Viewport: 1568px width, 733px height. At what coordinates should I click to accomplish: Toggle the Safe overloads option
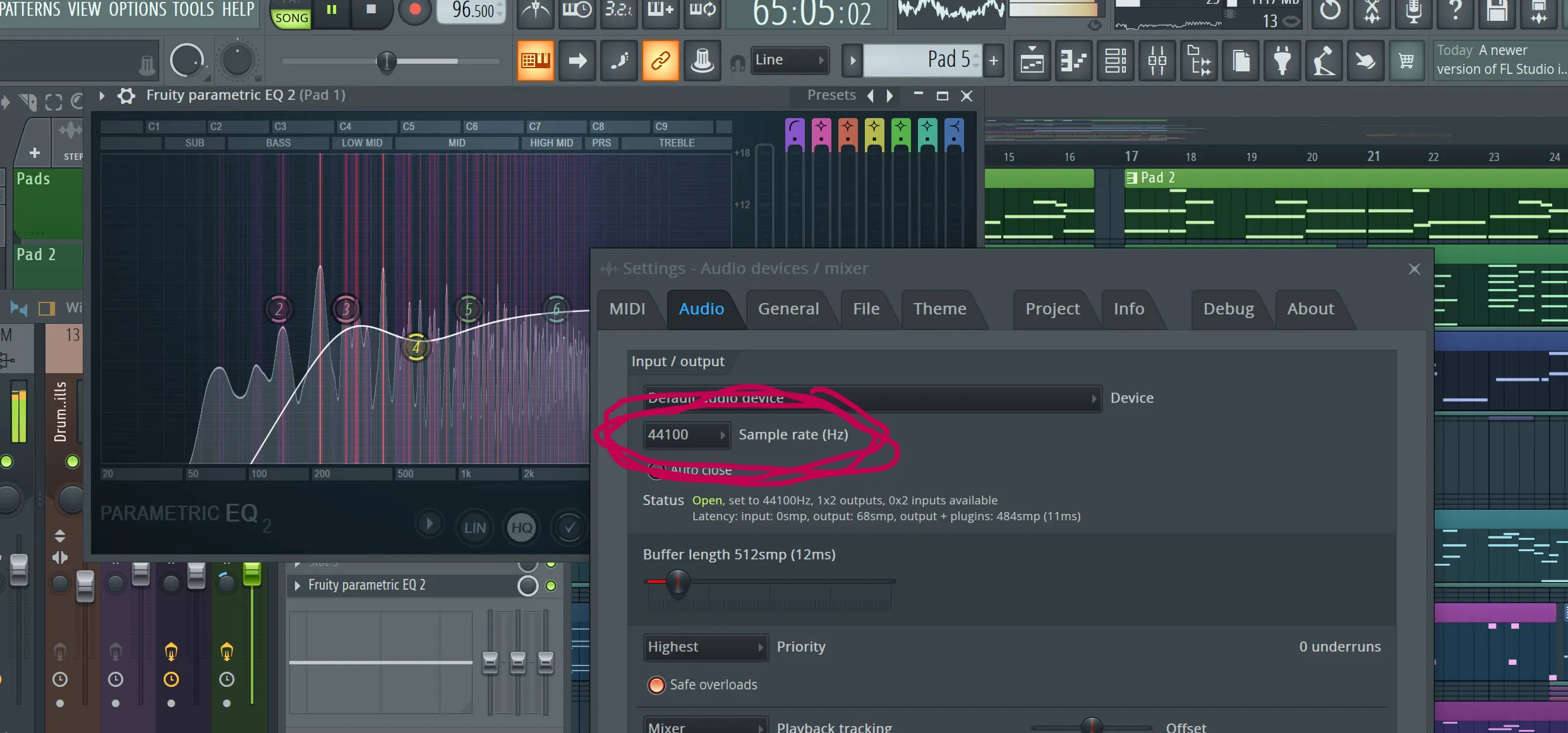click(x=657, y=685)
